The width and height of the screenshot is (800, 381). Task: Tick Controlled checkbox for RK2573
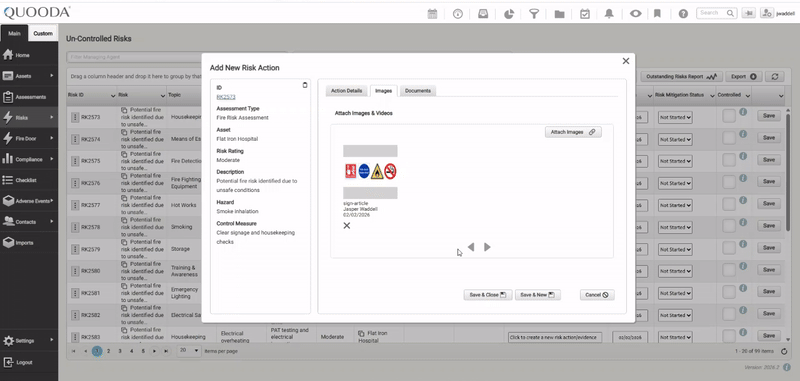[x=729, y=116]
